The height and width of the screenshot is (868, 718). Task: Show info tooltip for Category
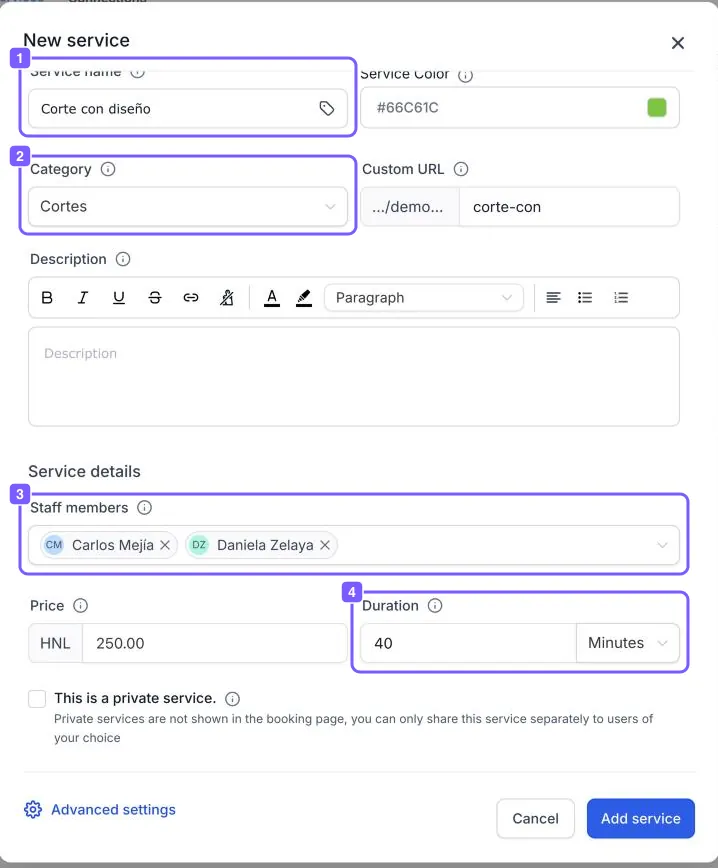[x=108, y=169]
